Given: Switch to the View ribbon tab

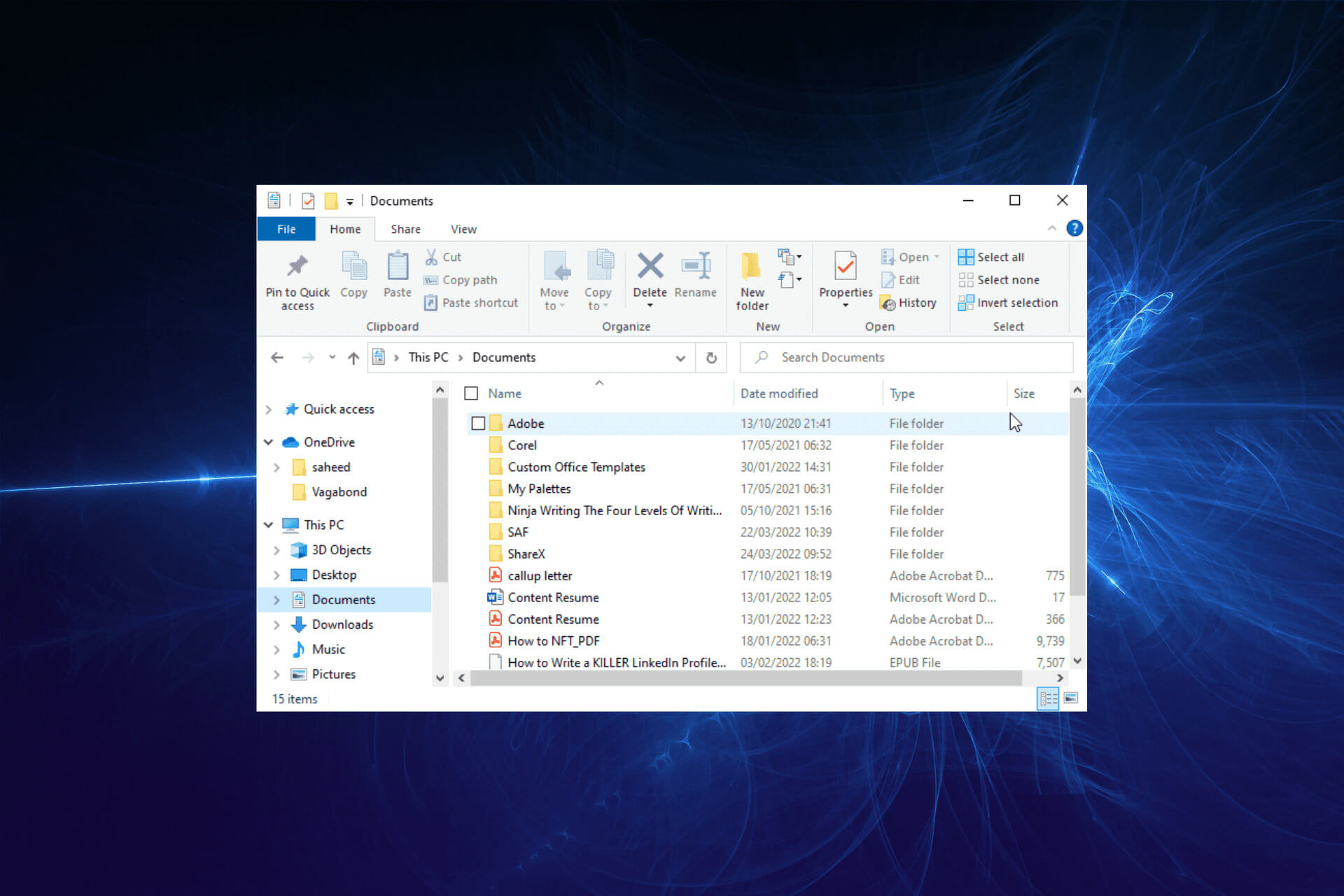Looking at the screenshot, I should point(463,229).
